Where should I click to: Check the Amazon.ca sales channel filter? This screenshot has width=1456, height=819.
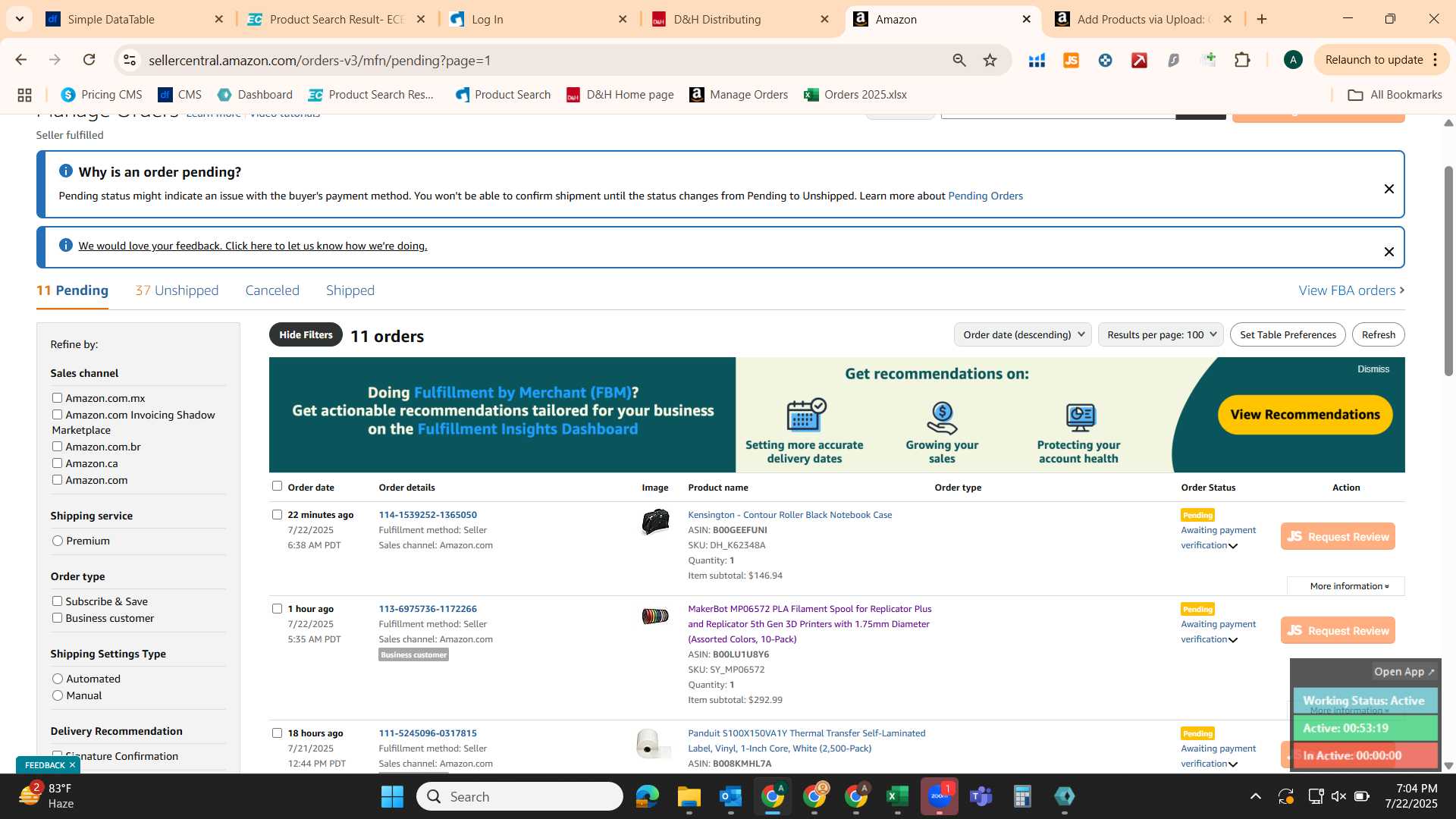click(x=57, y=463)
